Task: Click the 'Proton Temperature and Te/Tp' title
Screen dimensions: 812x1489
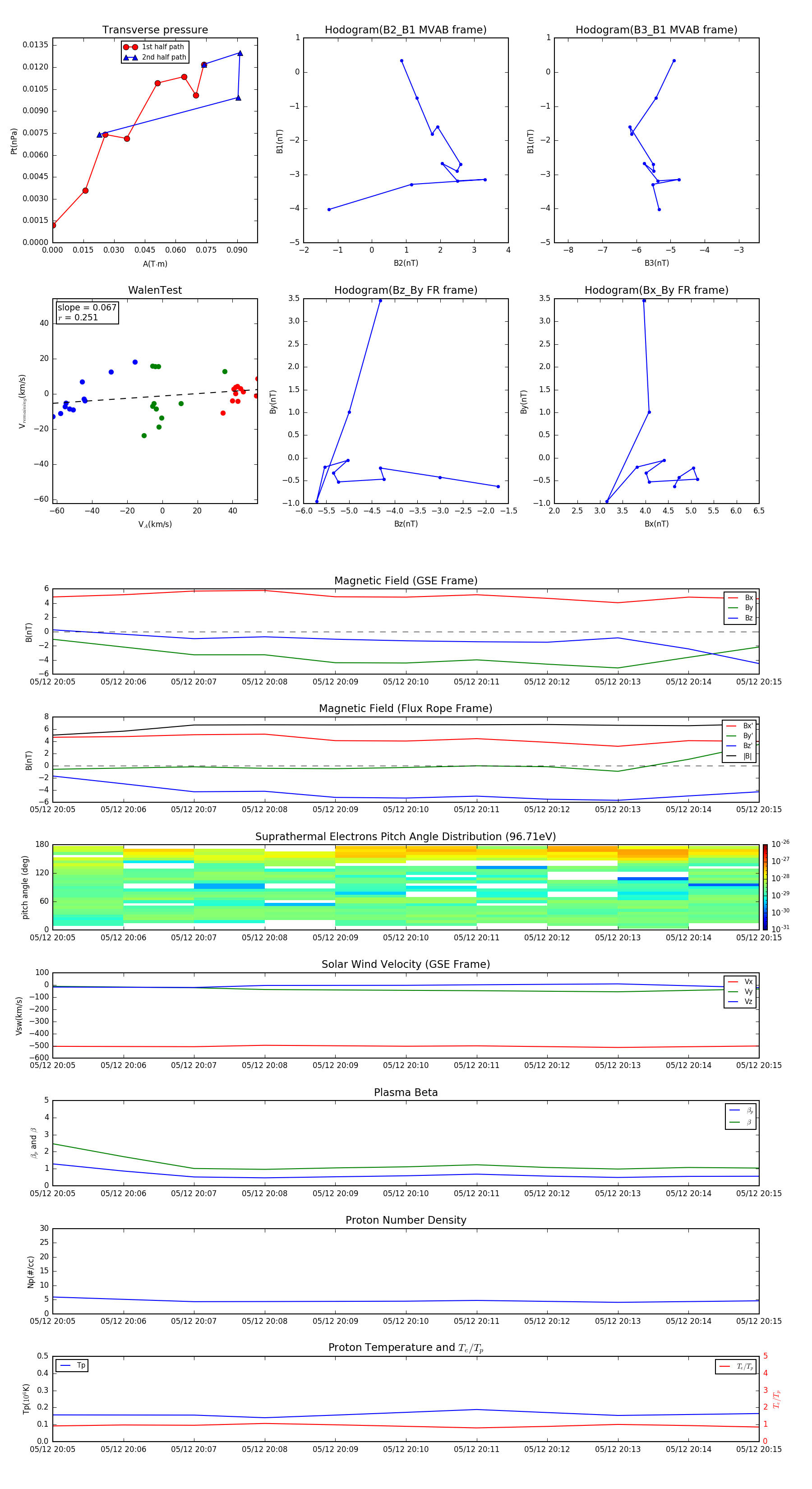Action: point(406,1348)
